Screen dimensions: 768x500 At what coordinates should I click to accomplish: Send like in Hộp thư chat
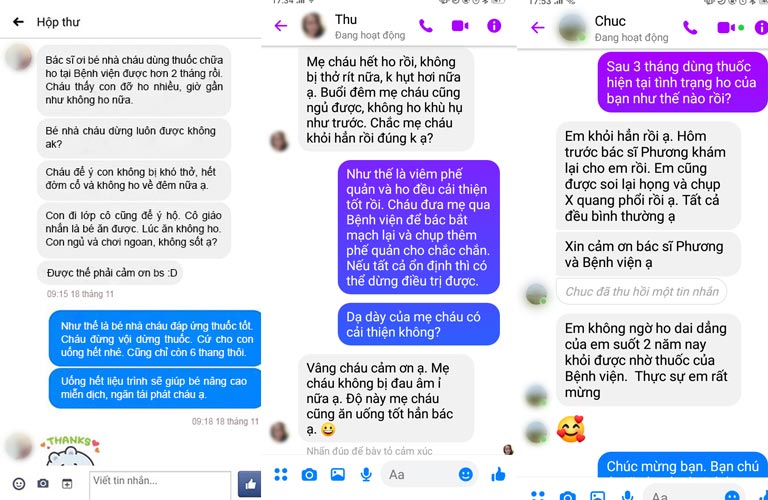pos(249,484)
